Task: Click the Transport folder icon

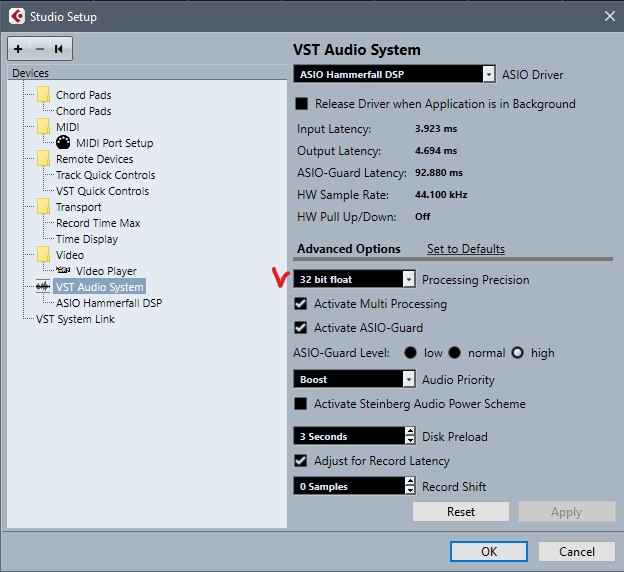Action: [x=43, y=207]
